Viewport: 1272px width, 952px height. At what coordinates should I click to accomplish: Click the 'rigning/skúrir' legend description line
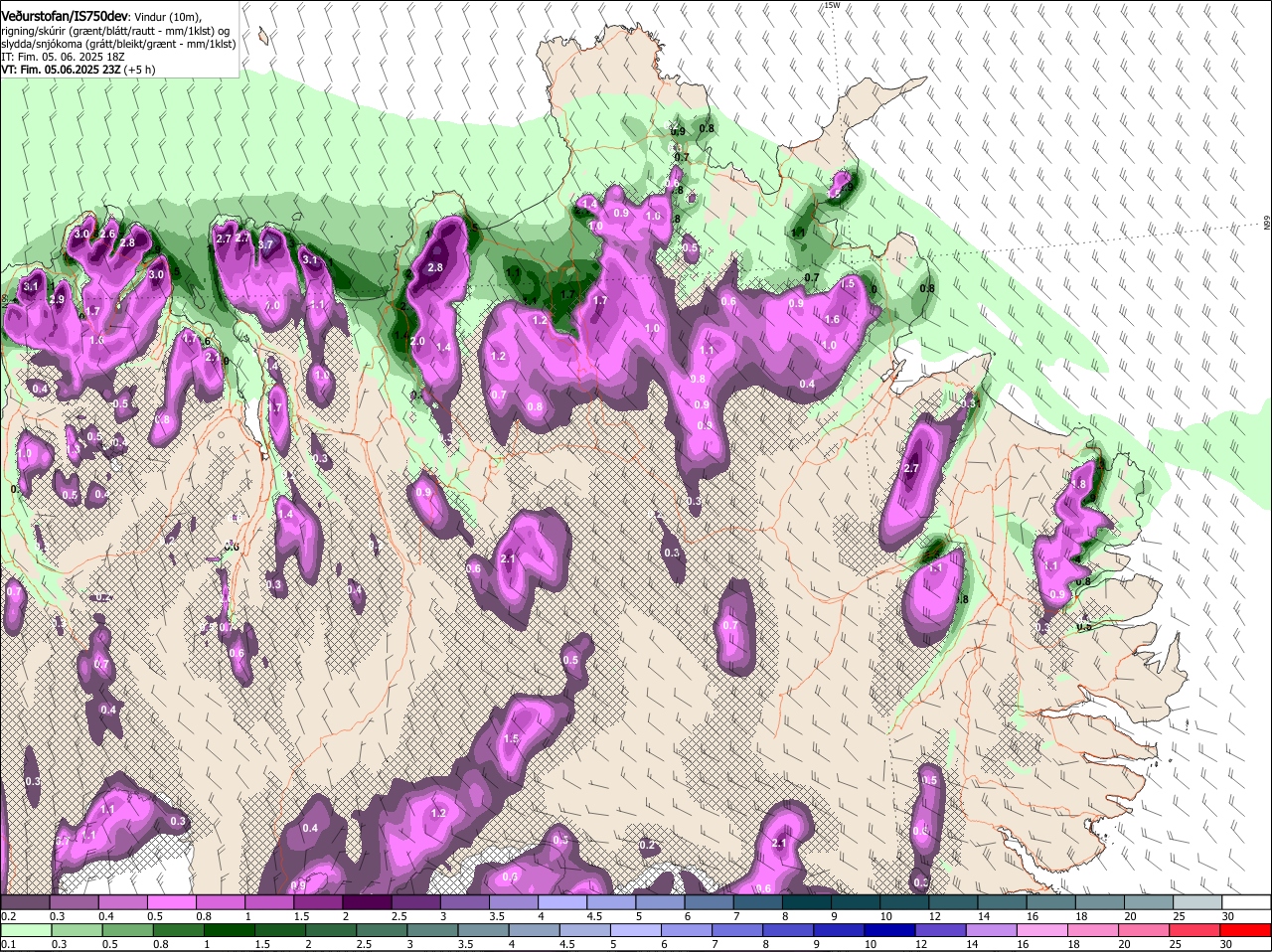click(x=117, y=31)
